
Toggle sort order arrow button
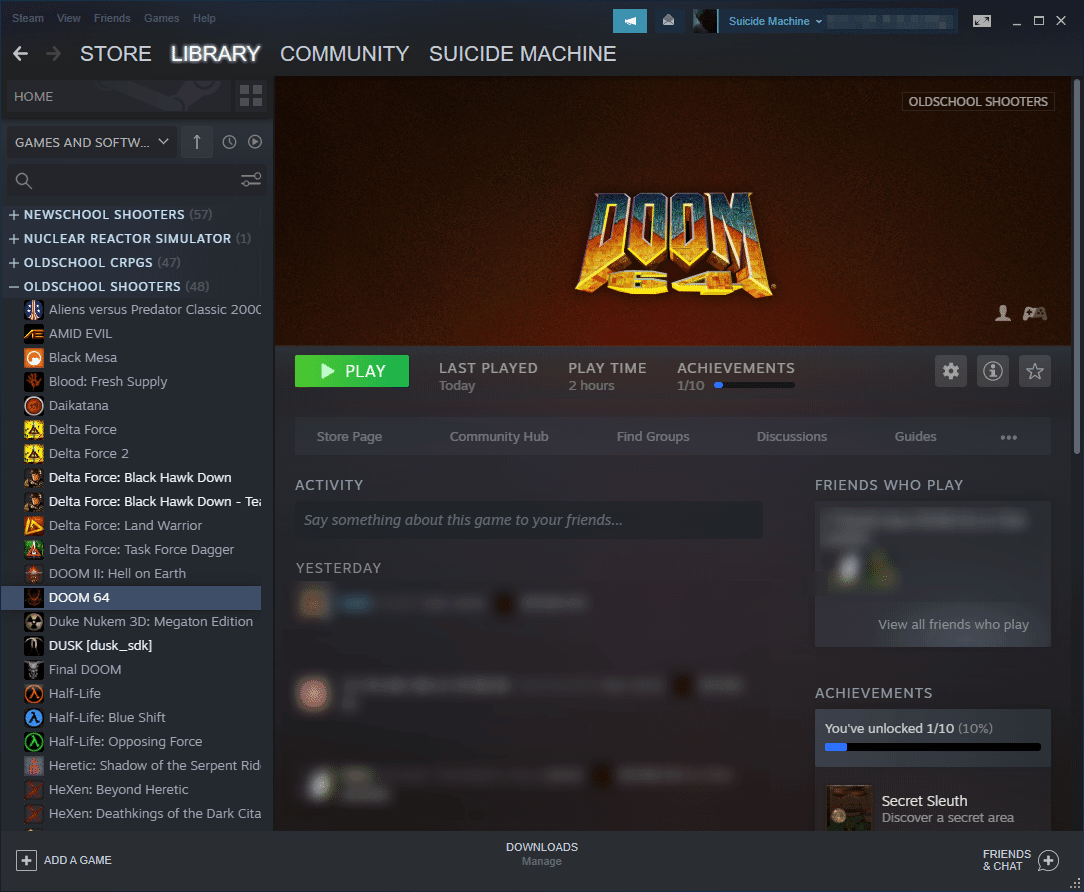pyautogui.click(x=197, y=142)
